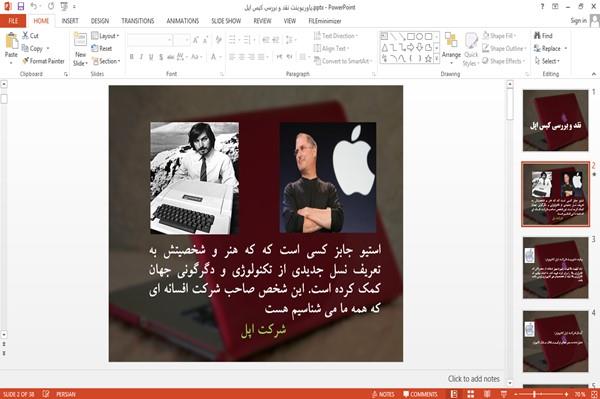Image resolution: width=600 pixels, height=399 pixels.
Task: Open the REVIEW ribbon tab
Action: tap(262, 21)
